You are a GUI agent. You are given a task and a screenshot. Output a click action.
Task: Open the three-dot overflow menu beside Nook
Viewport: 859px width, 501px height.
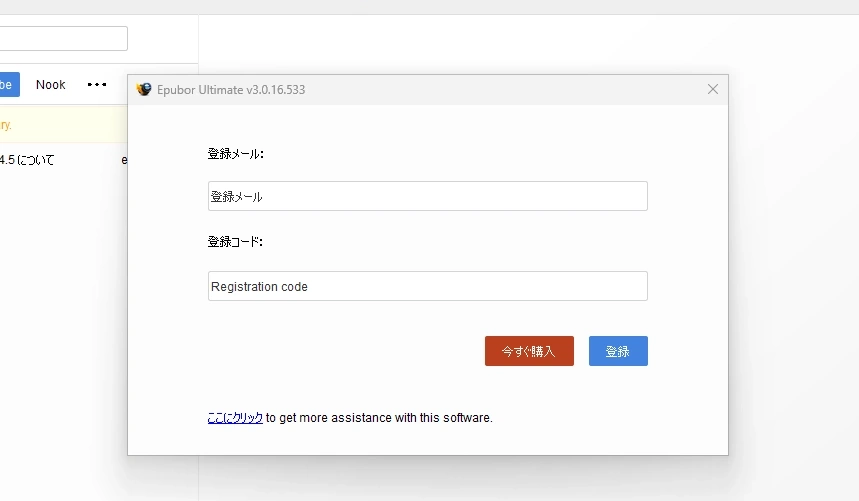(97, 85)
